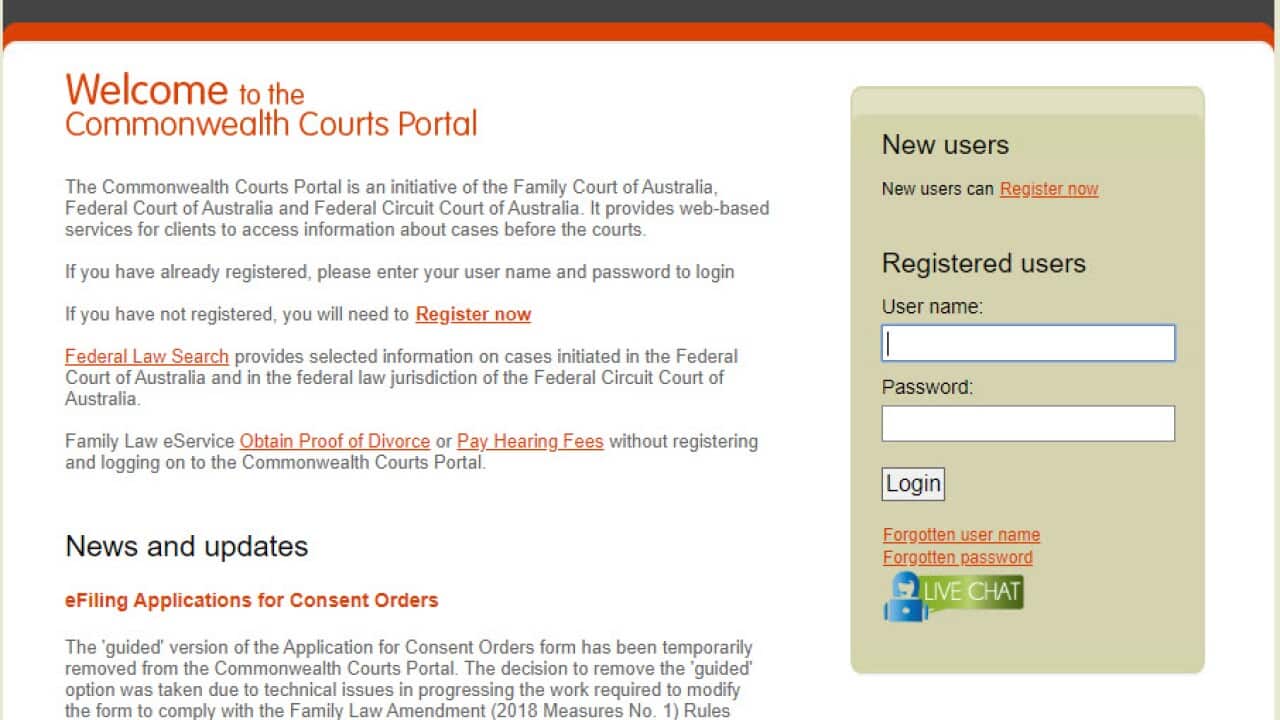
Task: Click the Registered users panel heading
Action: click(x=983, y=263)
